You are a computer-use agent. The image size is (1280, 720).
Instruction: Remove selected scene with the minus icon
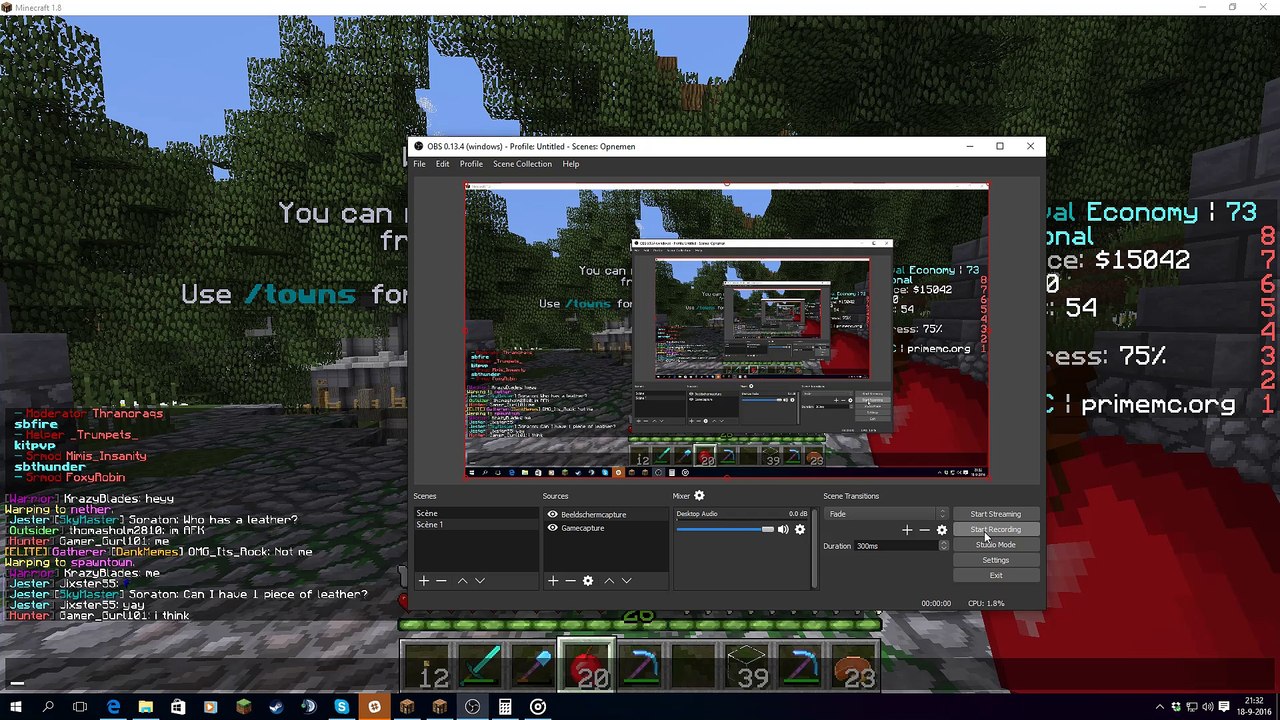pos(441,580)
